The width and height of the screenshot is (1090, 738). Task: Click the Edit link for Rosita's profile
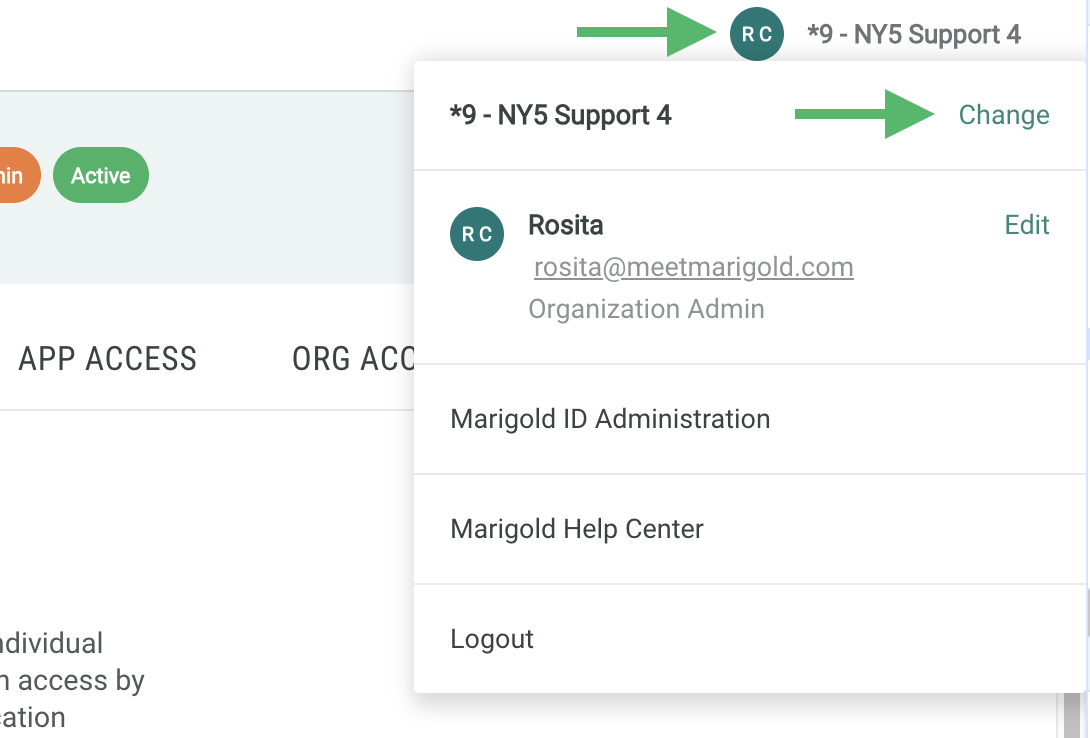tap(1027, 225)
